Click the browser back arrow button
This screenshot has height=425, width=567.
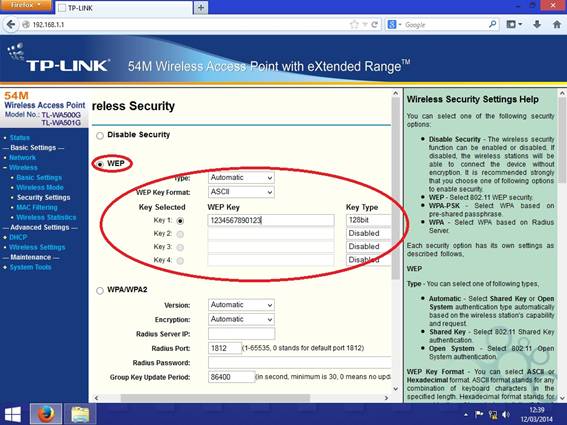click(x=11, y=25)
